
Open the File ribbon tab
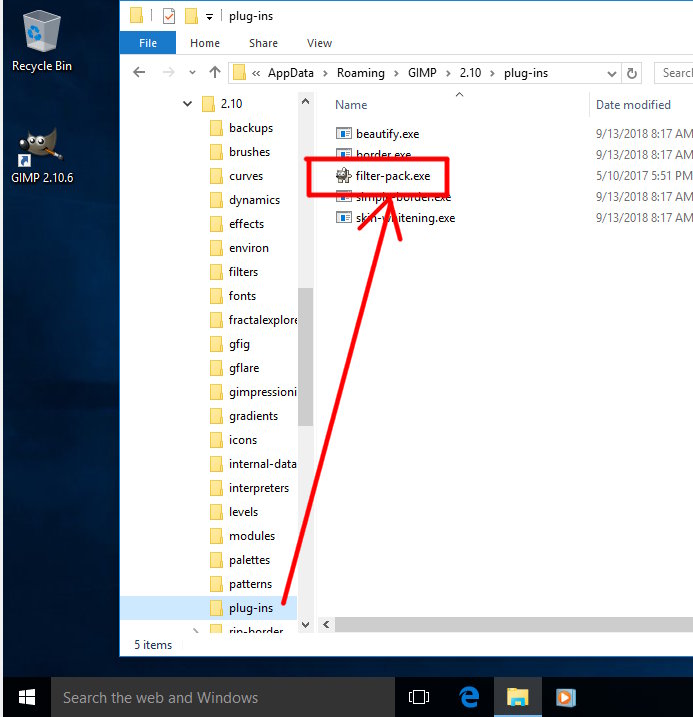148,43
